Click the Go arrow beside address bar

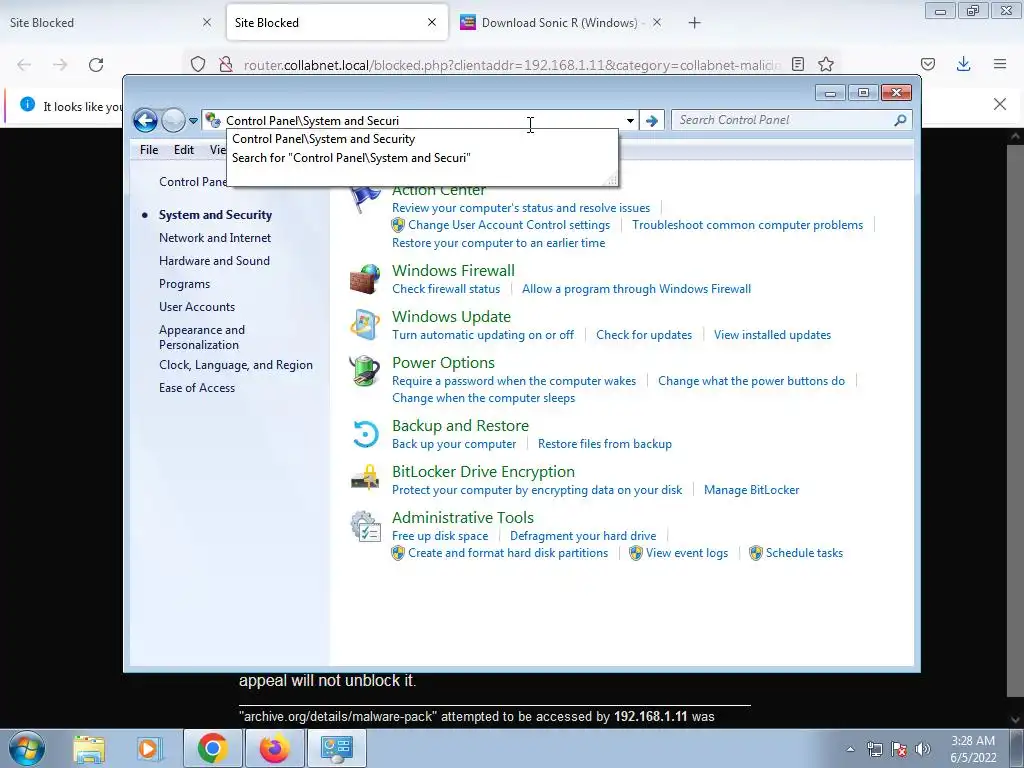651,121
